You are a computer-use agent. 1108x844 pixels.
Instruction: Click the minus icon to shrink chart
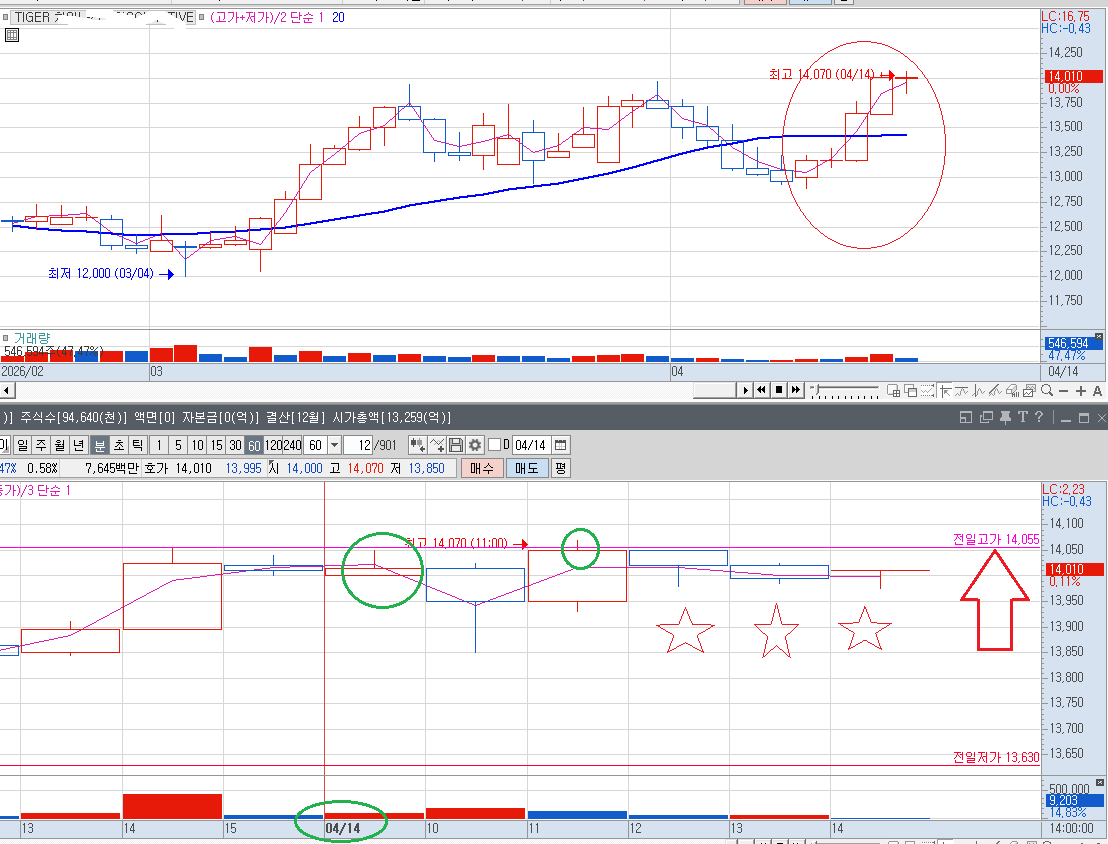pos(1062,390)
